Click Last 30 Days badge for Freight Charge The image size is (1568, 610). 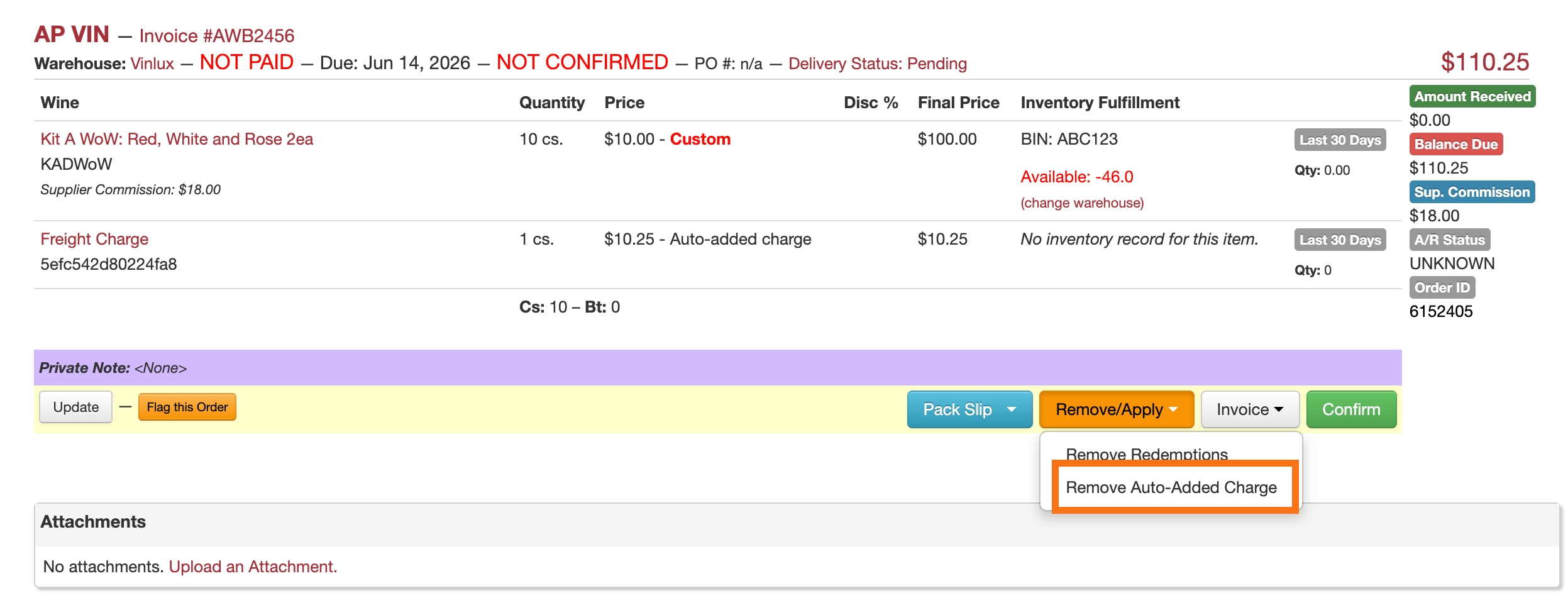(1340, 240)
